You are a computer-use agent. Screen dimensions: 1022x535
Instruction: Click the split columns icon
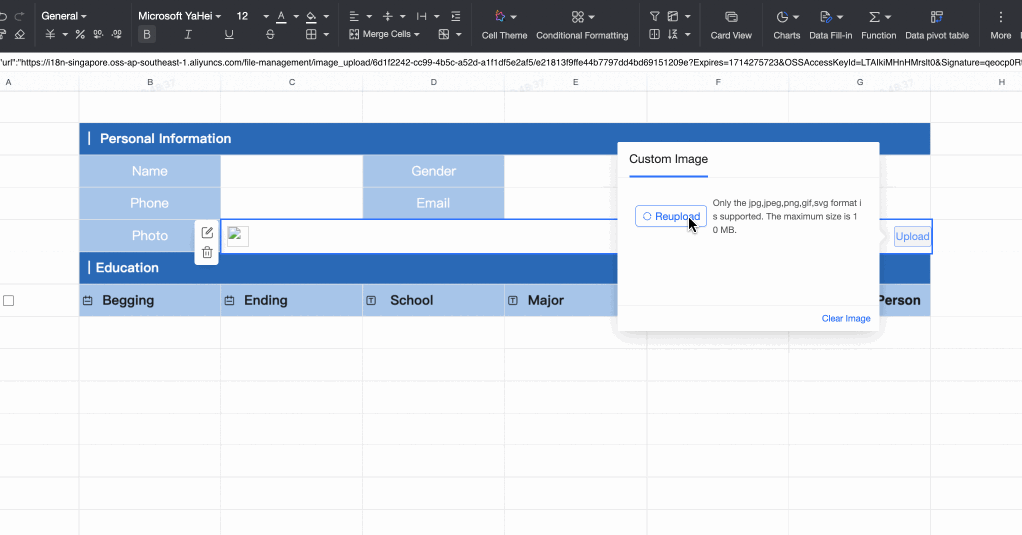coord(654,35)
